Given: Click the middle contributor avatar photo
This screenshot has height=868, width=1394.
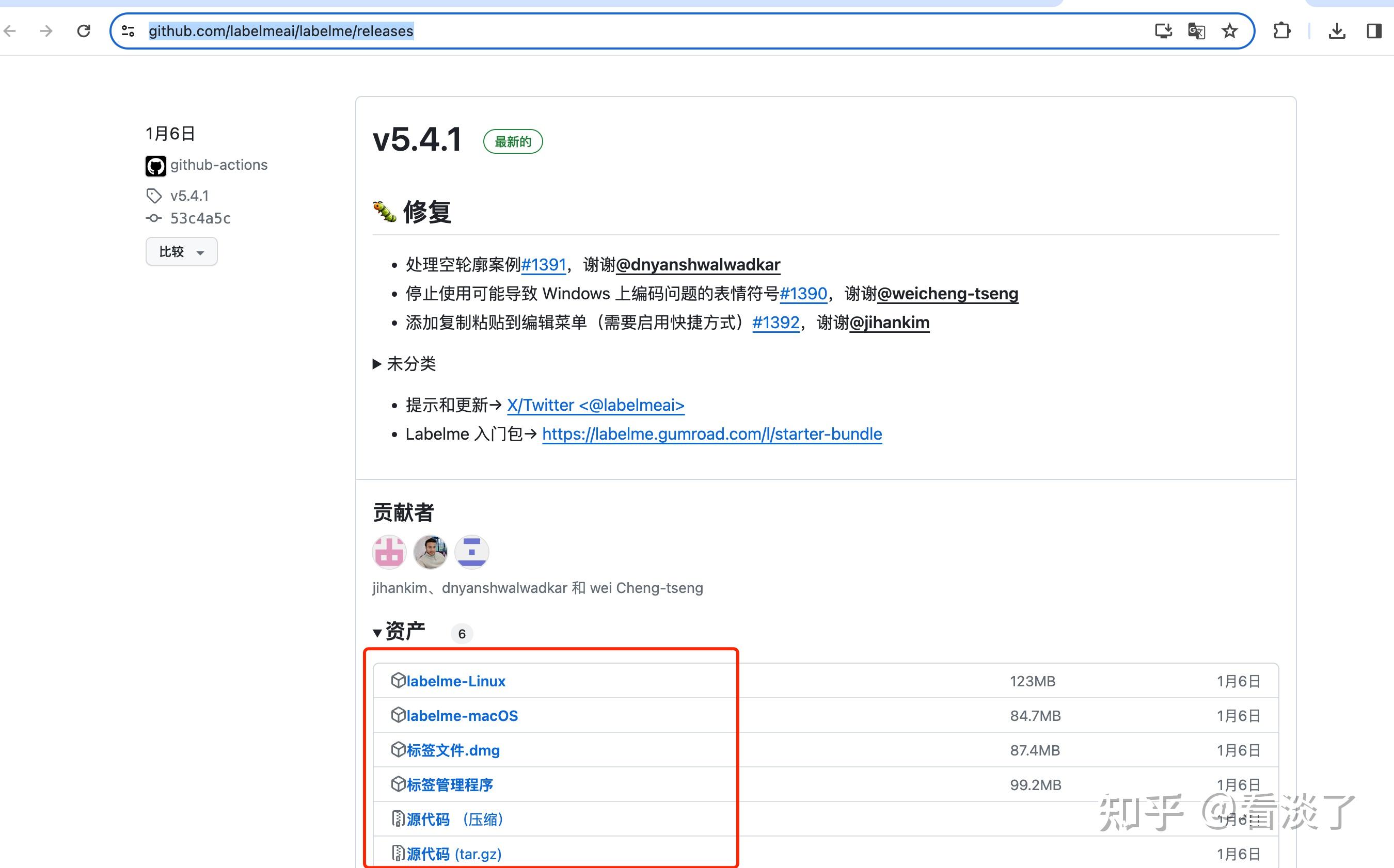Looking at the screenshot, I should pos(430,552).
